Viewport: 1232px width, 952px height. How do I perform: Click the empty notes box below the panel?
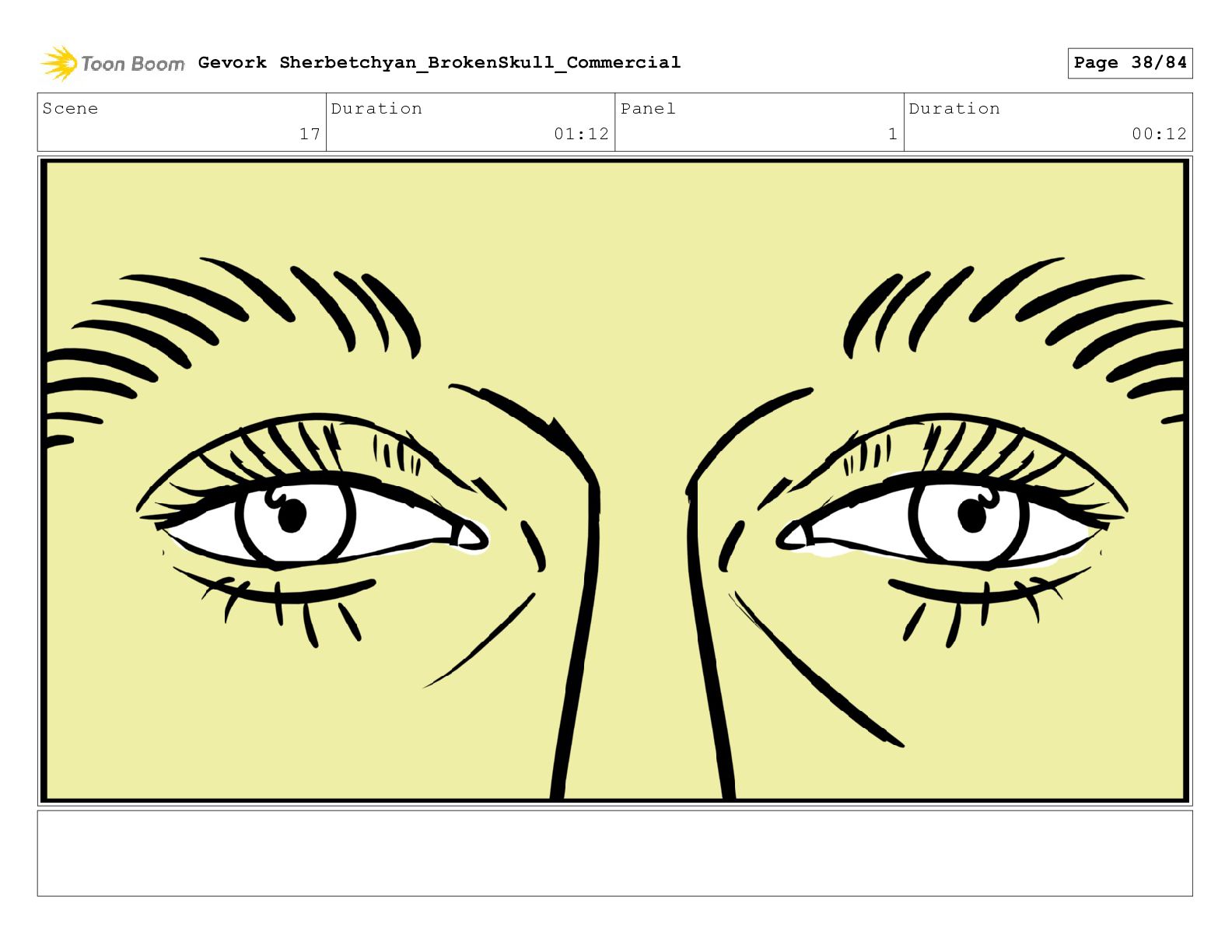pyautogui.click(x=614, y=853)
